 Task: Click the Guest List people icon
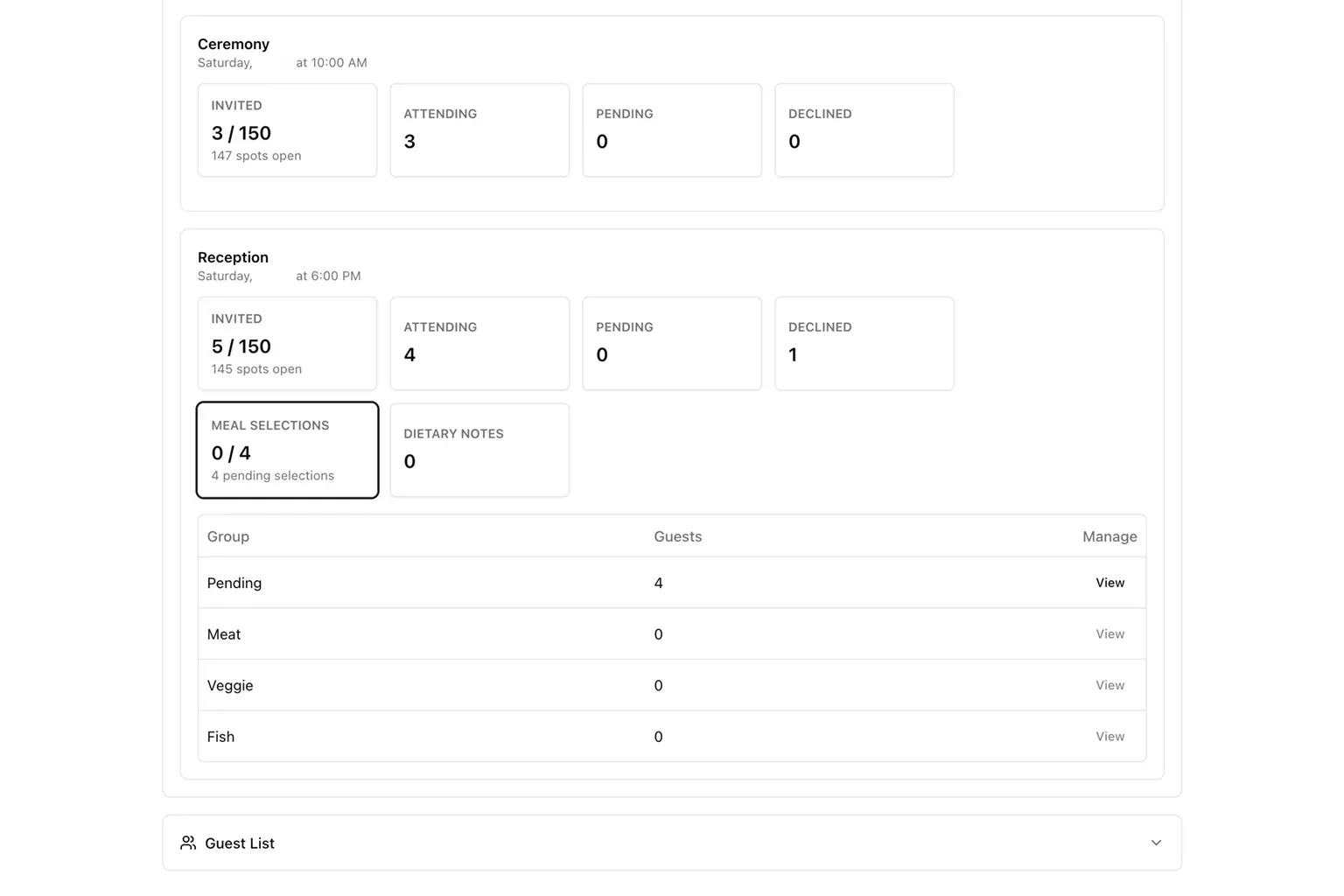pos(188,843)
